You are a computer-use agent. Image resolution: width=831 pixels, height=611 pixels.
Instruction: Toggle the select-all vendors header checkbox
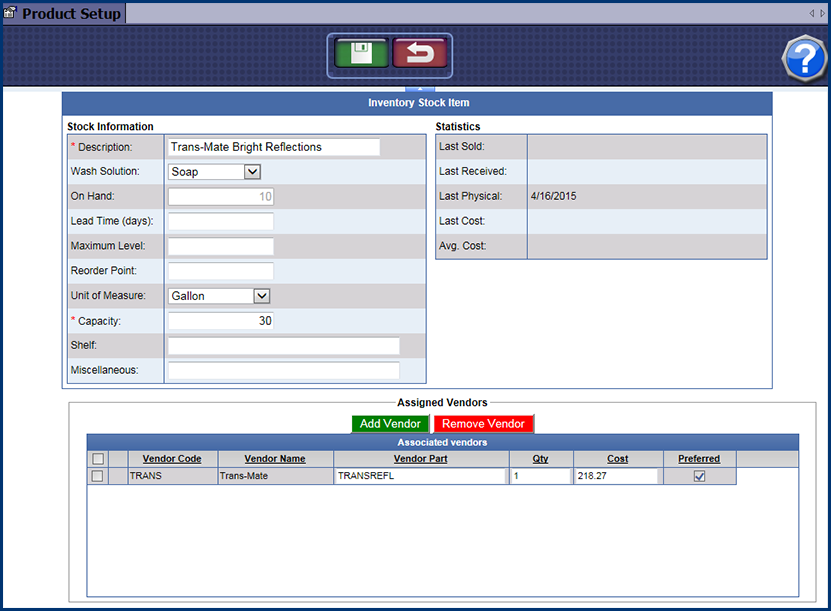(97, 459)
